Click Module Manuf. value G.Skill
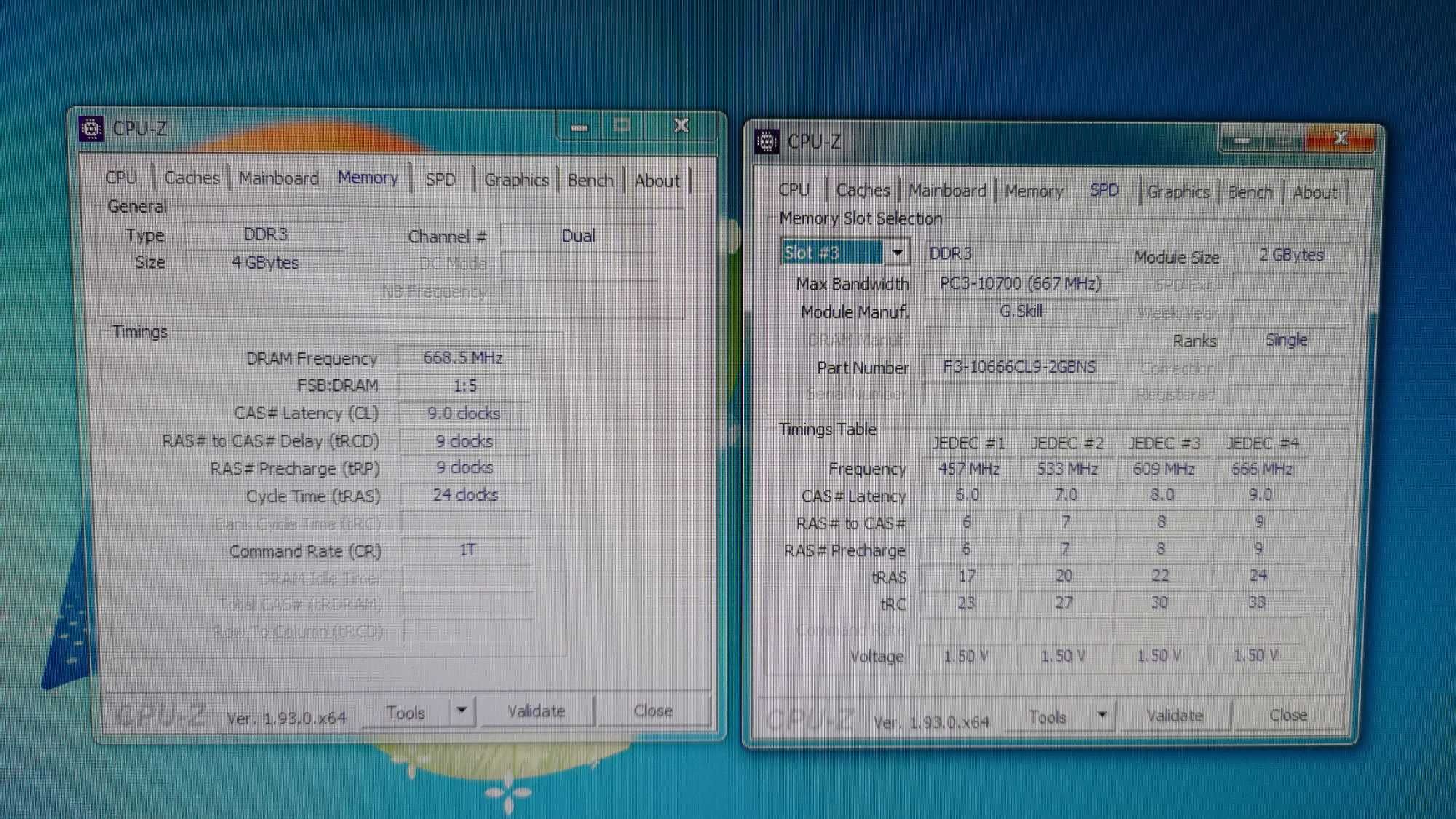The width and height of the screenshot is (1456, 819). click(x=1021, y=312)
